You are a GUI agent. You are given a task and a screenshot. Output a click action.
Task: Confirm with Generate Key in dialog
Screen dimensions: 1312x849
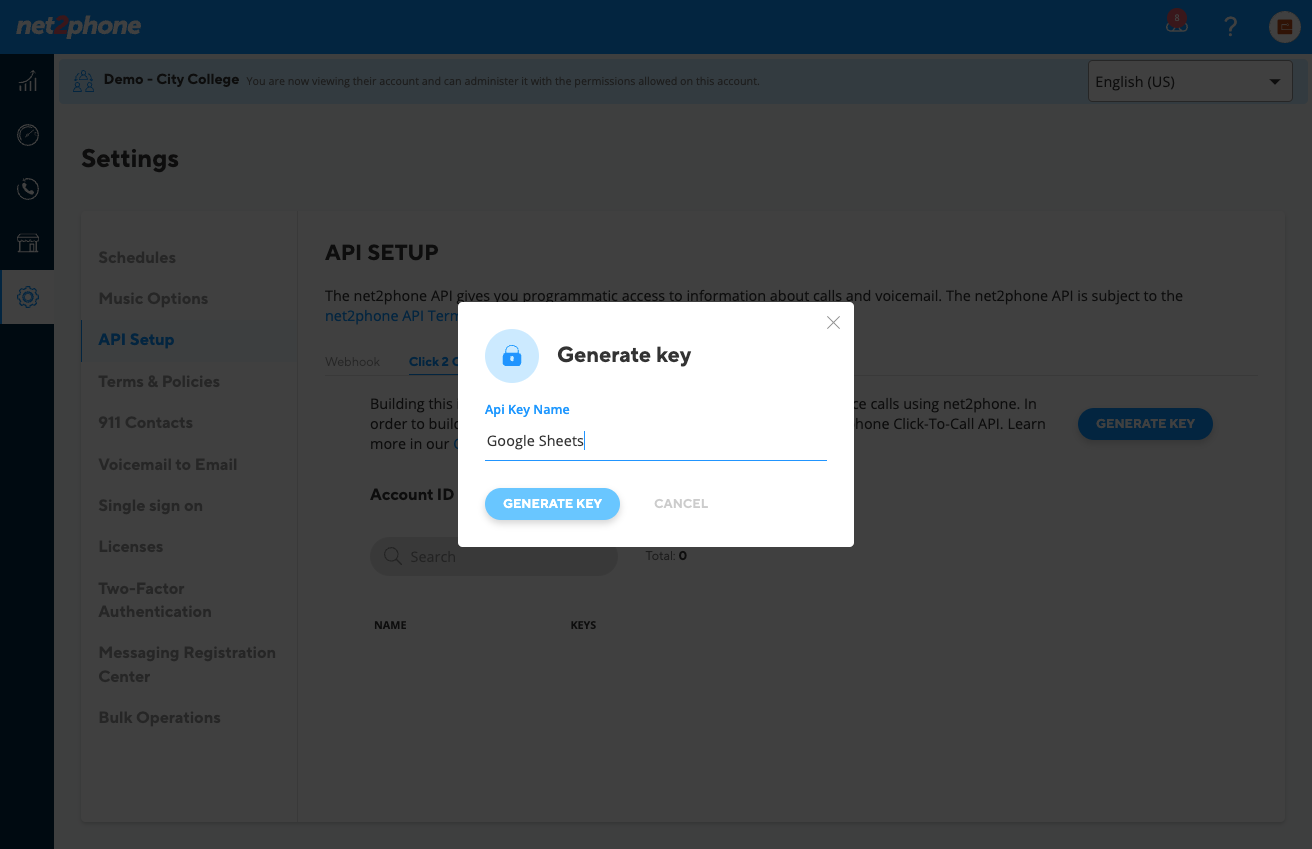click(552, 503)
